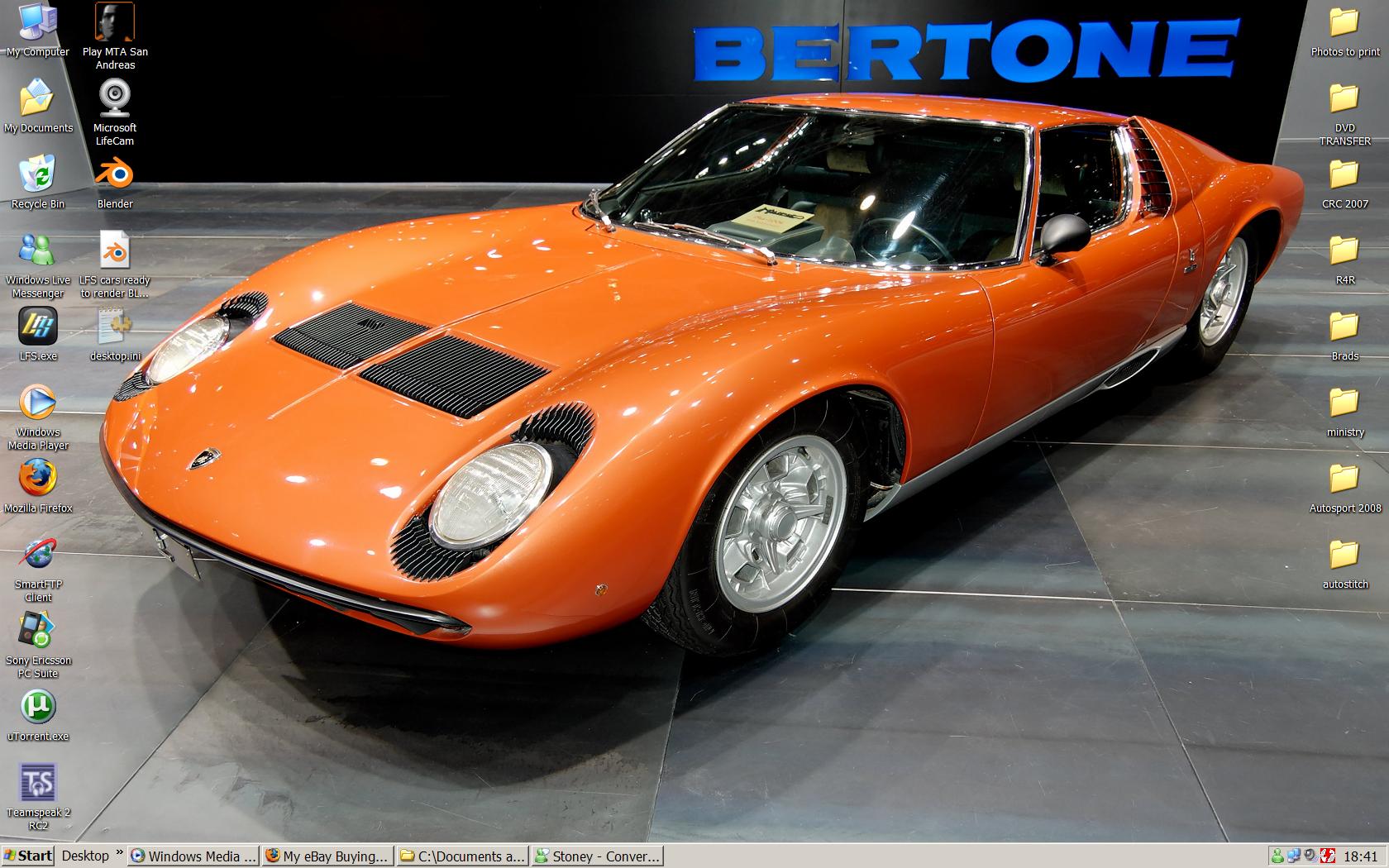Switch to the Stoney conversation window
Screen dimensions: 1389x868
pyautogui.click(x=598, y=856)
